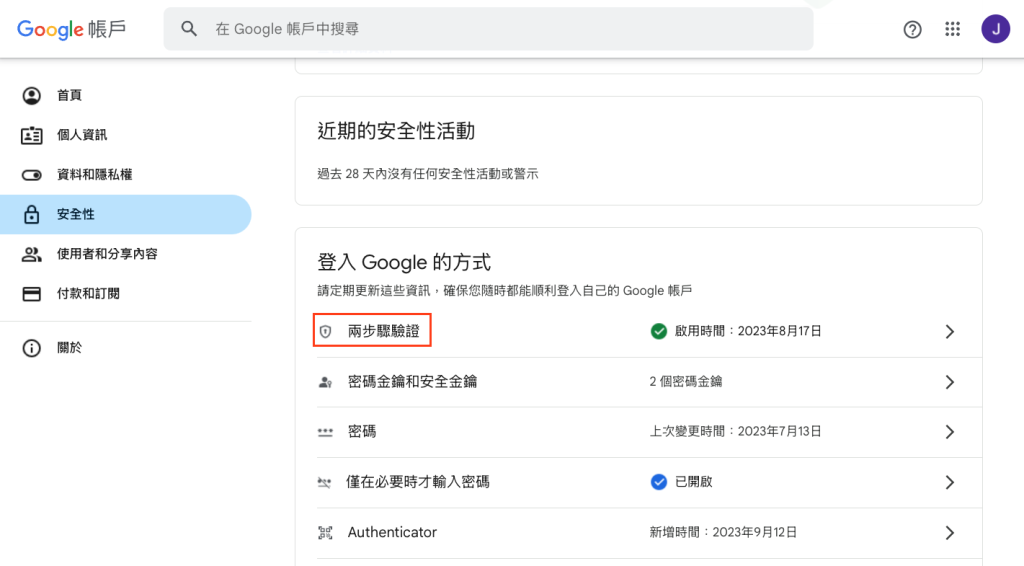This screenshot has width=1024, height=566.
Task: Open 僅在必要時才輸入密碼 setting
Action: point(649,482)
